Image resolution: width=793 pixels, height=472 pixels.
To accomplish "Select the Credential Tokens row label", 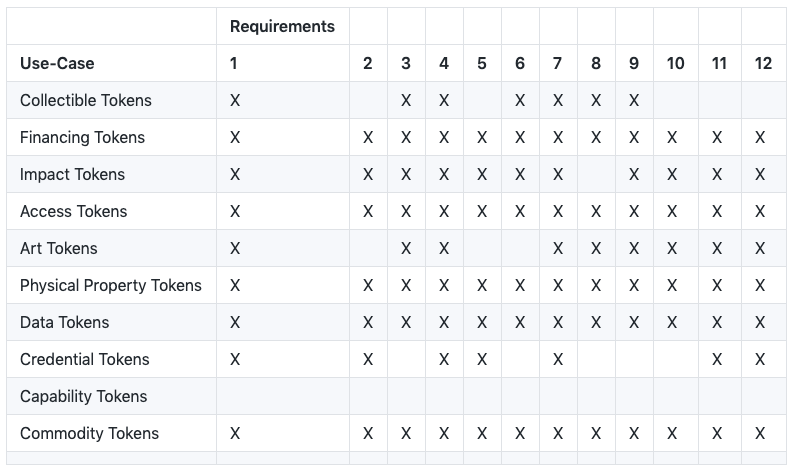I will 84,359.
